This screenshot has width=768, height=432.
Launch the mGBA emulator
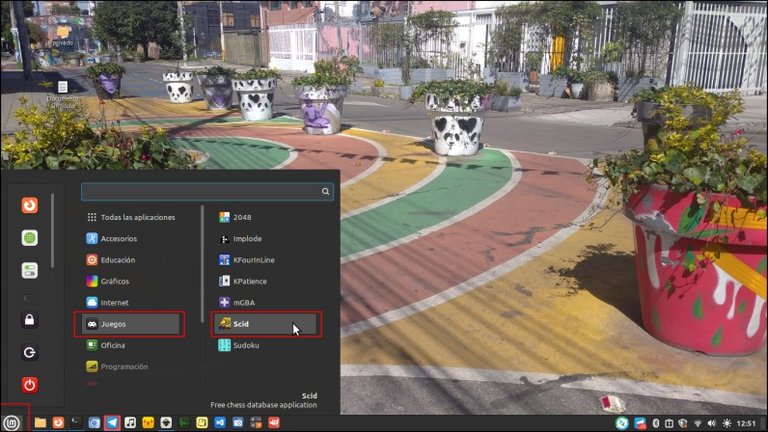click(x=267, y=303)
